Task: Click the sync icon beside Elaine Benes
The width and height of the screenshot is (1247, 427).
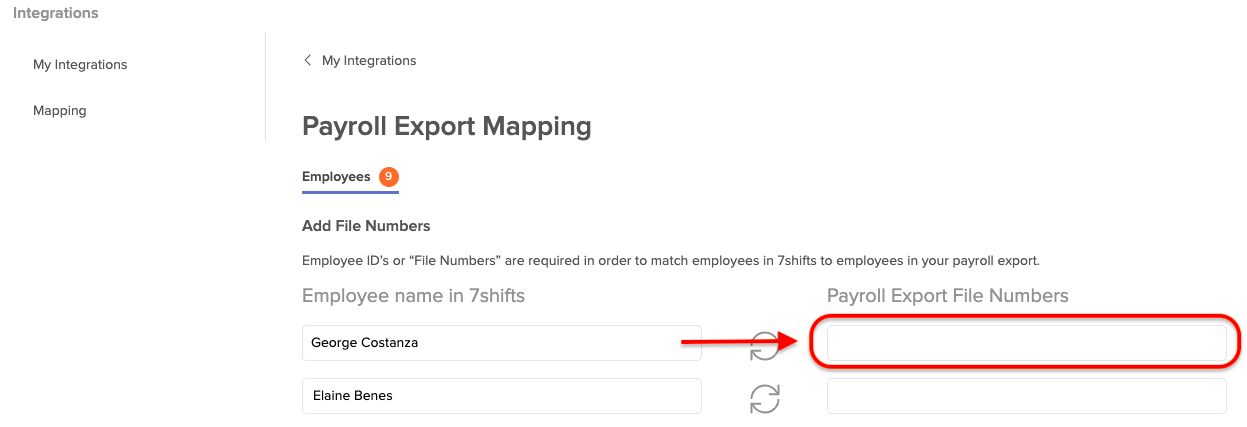Action: [765, 399]
